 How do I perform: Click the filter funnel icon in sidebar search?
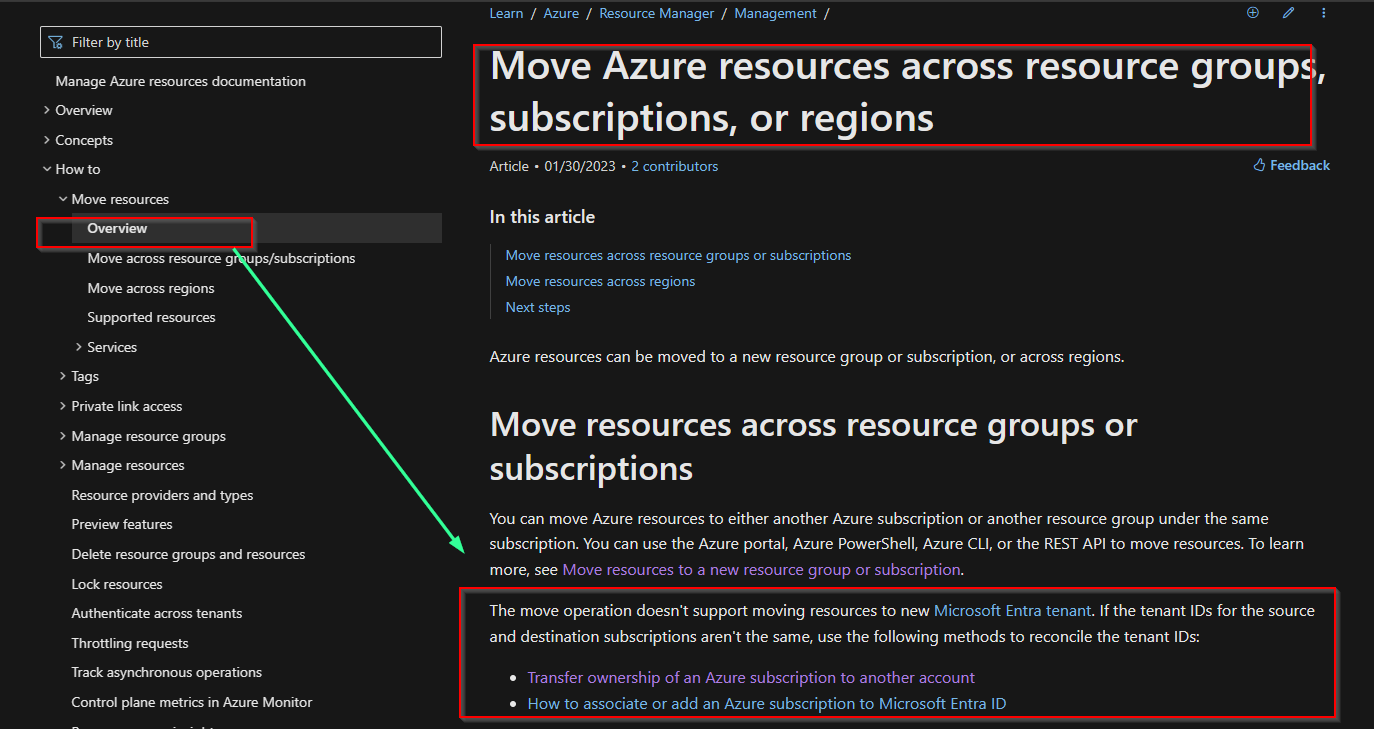(x=56, y=41)
